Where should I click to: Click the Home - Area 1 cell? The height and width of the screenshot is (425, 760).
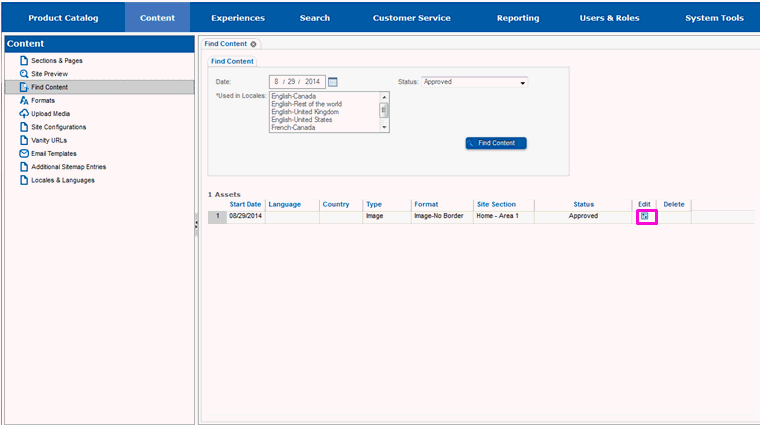pos(504,216)
